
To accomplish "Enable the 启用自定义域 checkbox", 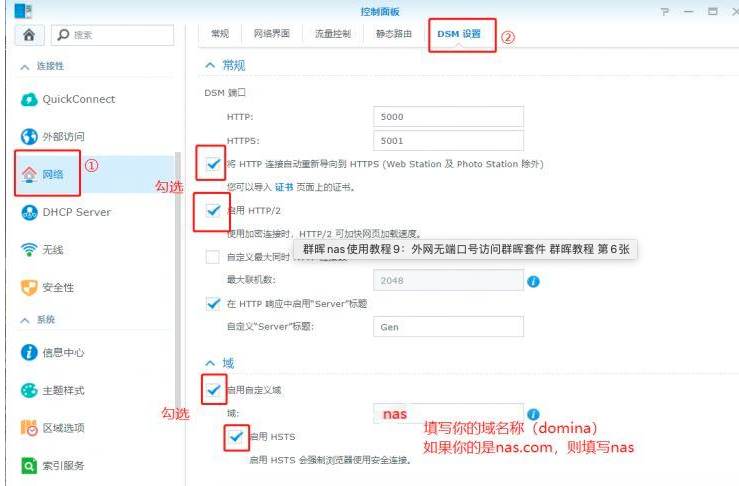I will [213, 389].
